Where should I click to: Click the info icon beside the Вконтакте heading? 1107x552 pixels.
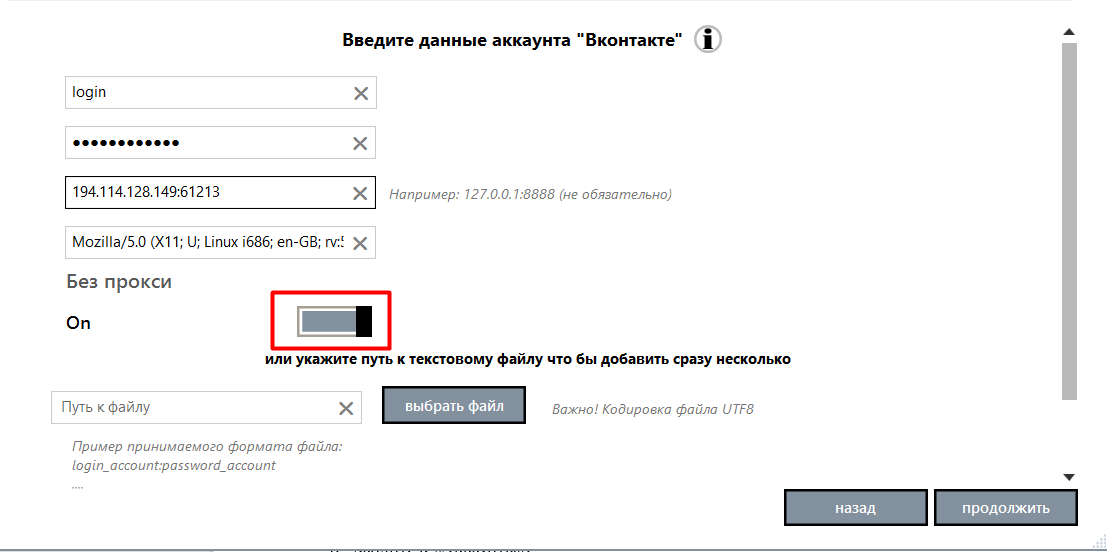point(708,40)
